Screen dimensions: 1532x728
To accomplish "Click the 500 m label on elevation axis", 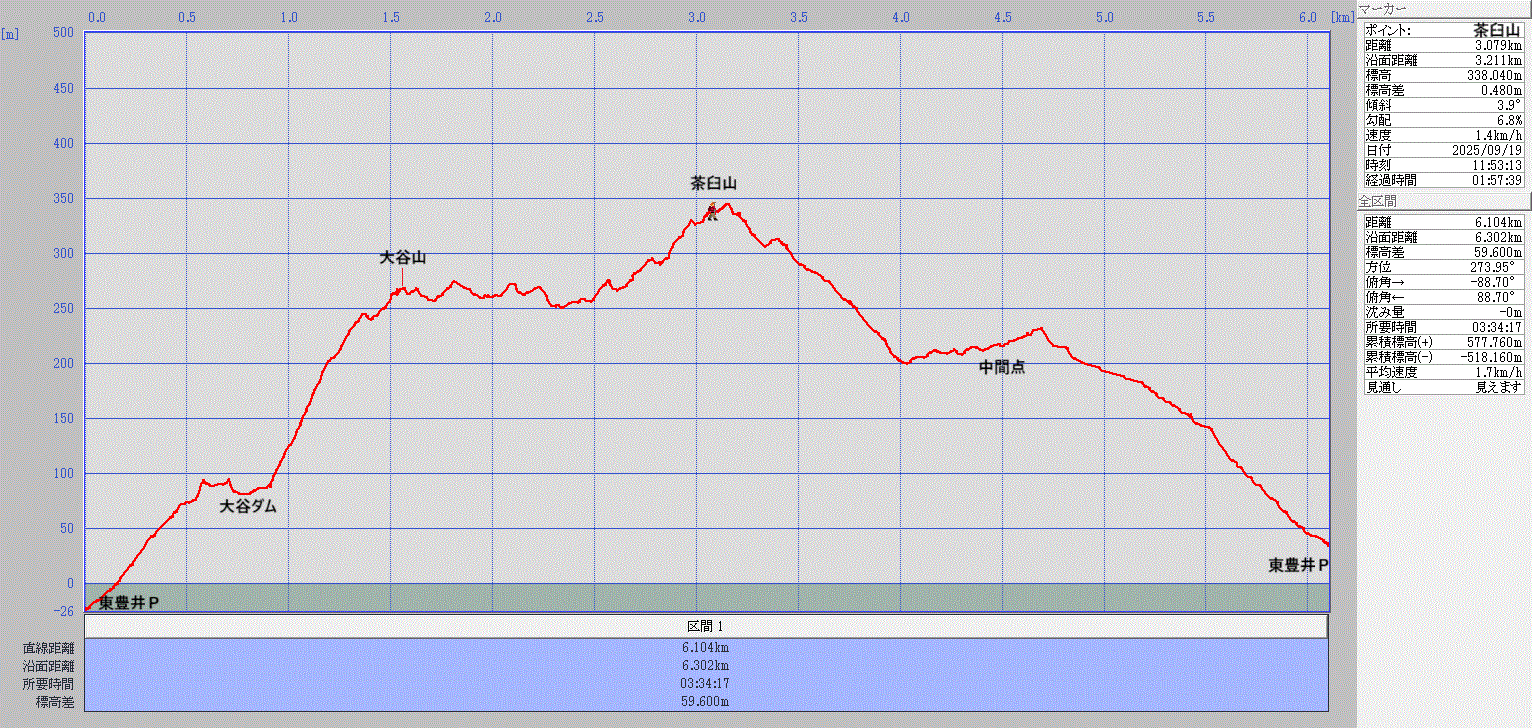I will tap(62, 33).
